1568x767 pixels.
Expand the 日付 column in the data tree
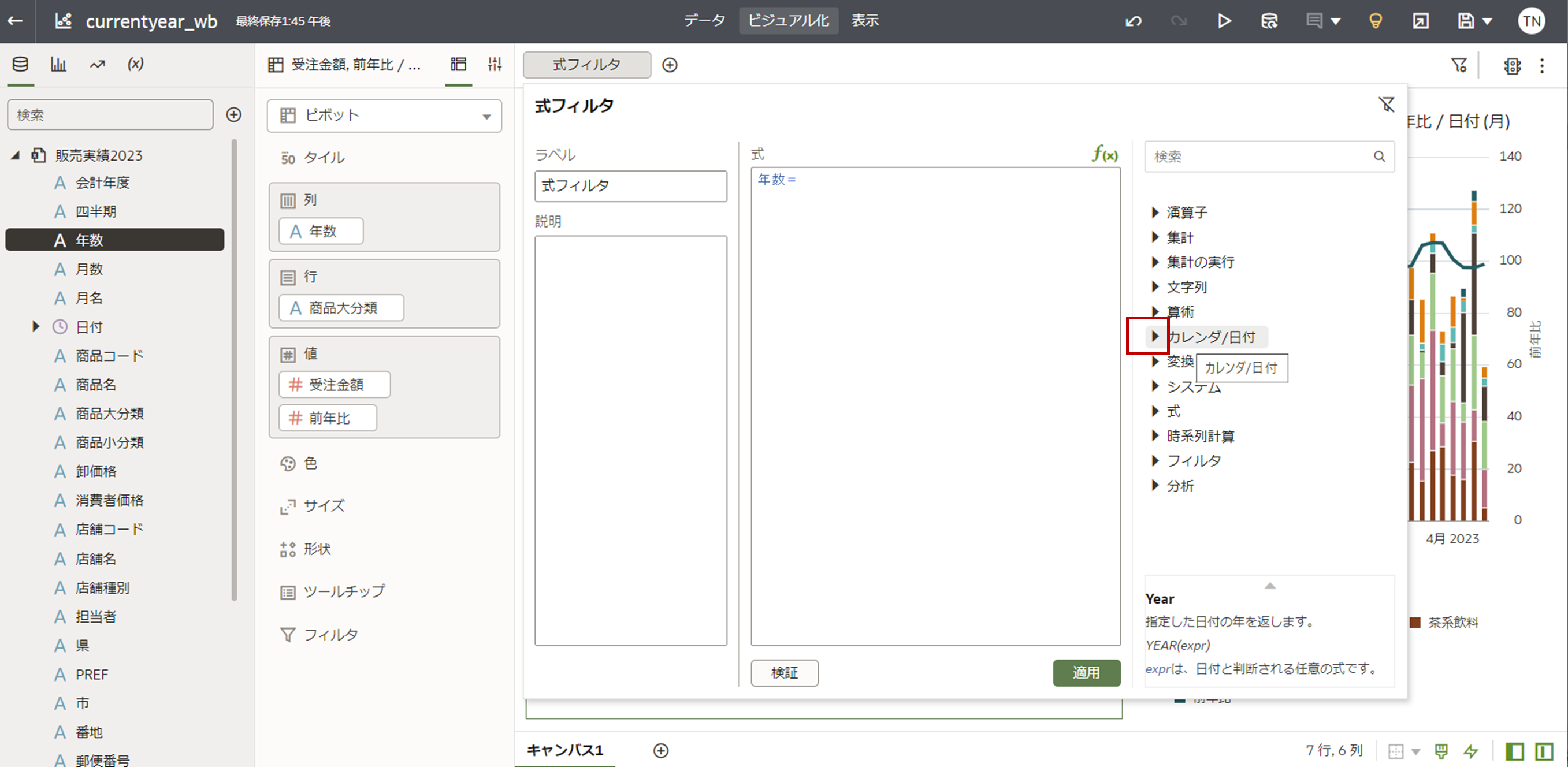[36, 327]
